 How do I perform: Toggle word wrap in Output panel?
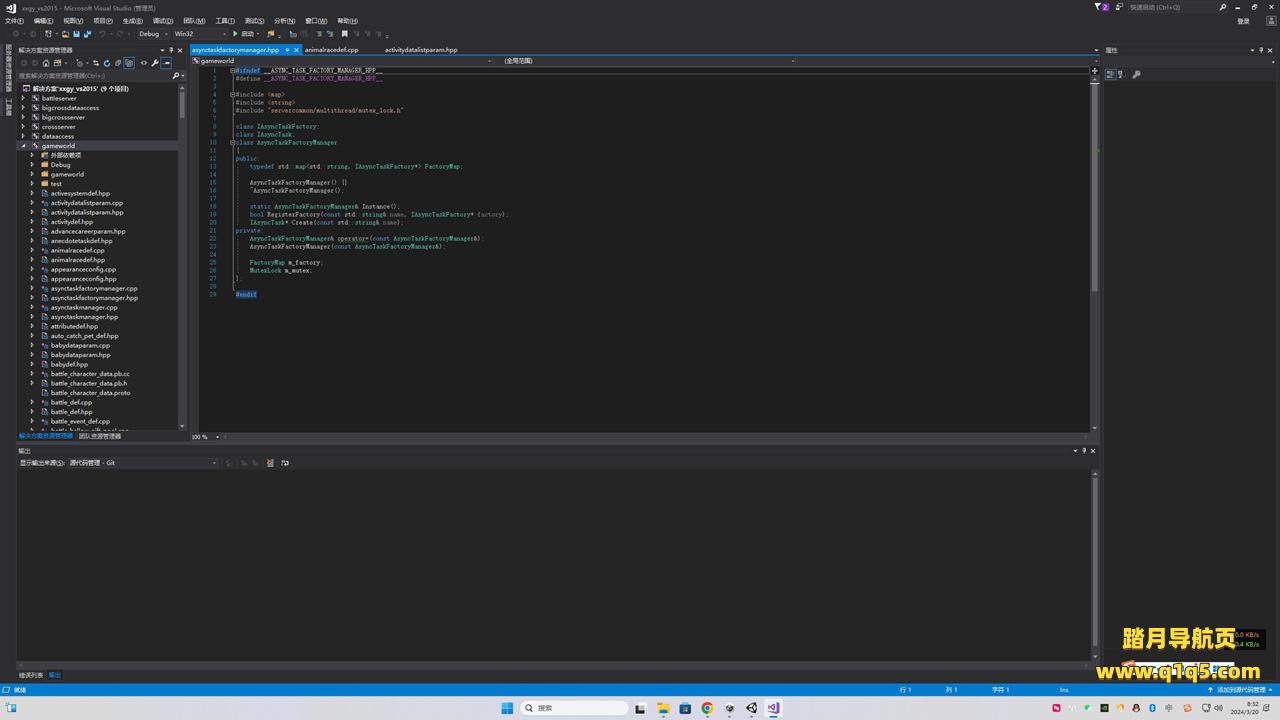(285, 463)
